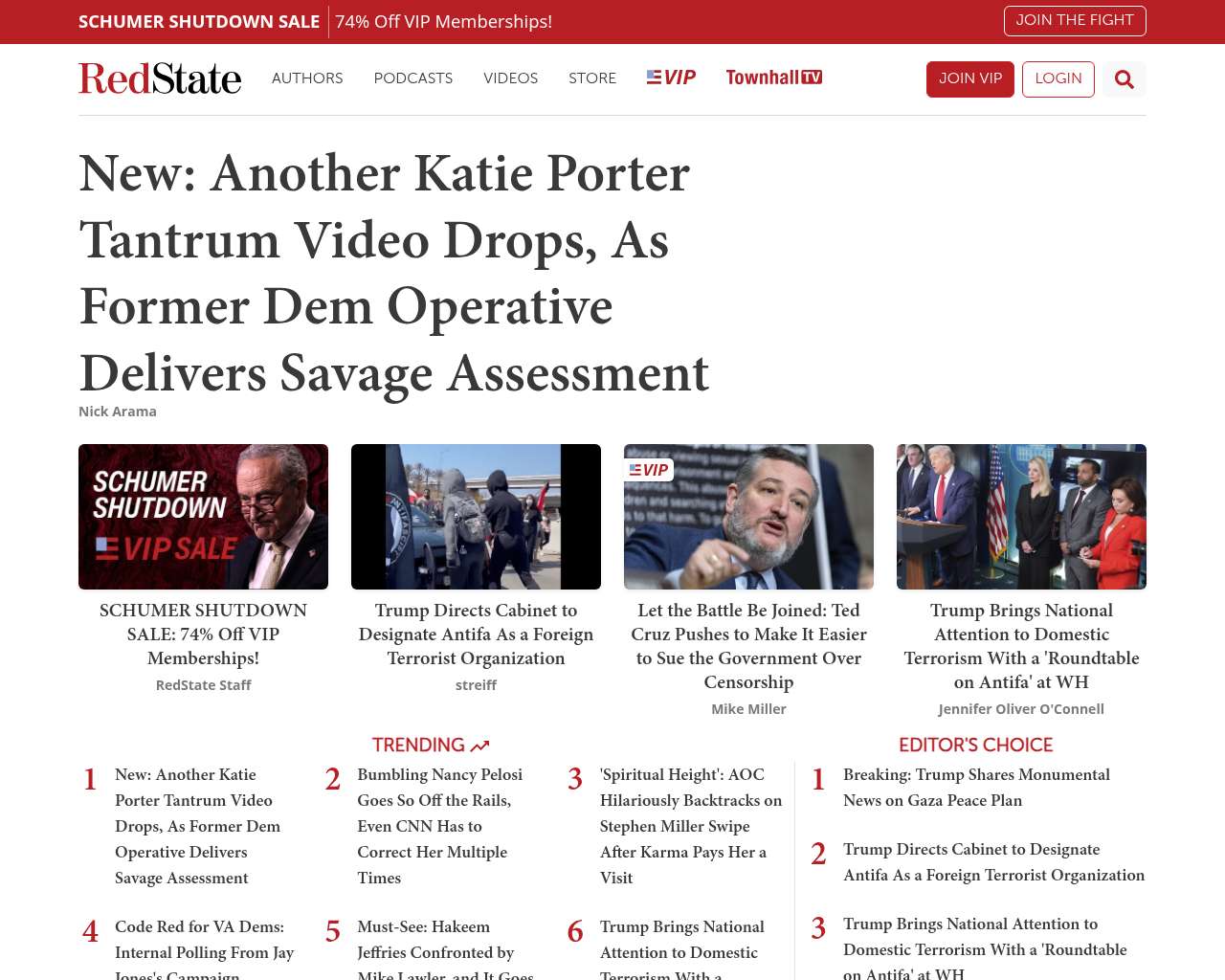
Task: Open card title 'Trump Brings National Attention to Domestic Terrorism'
Action: pyautogui.click(x=1021, y=646)
